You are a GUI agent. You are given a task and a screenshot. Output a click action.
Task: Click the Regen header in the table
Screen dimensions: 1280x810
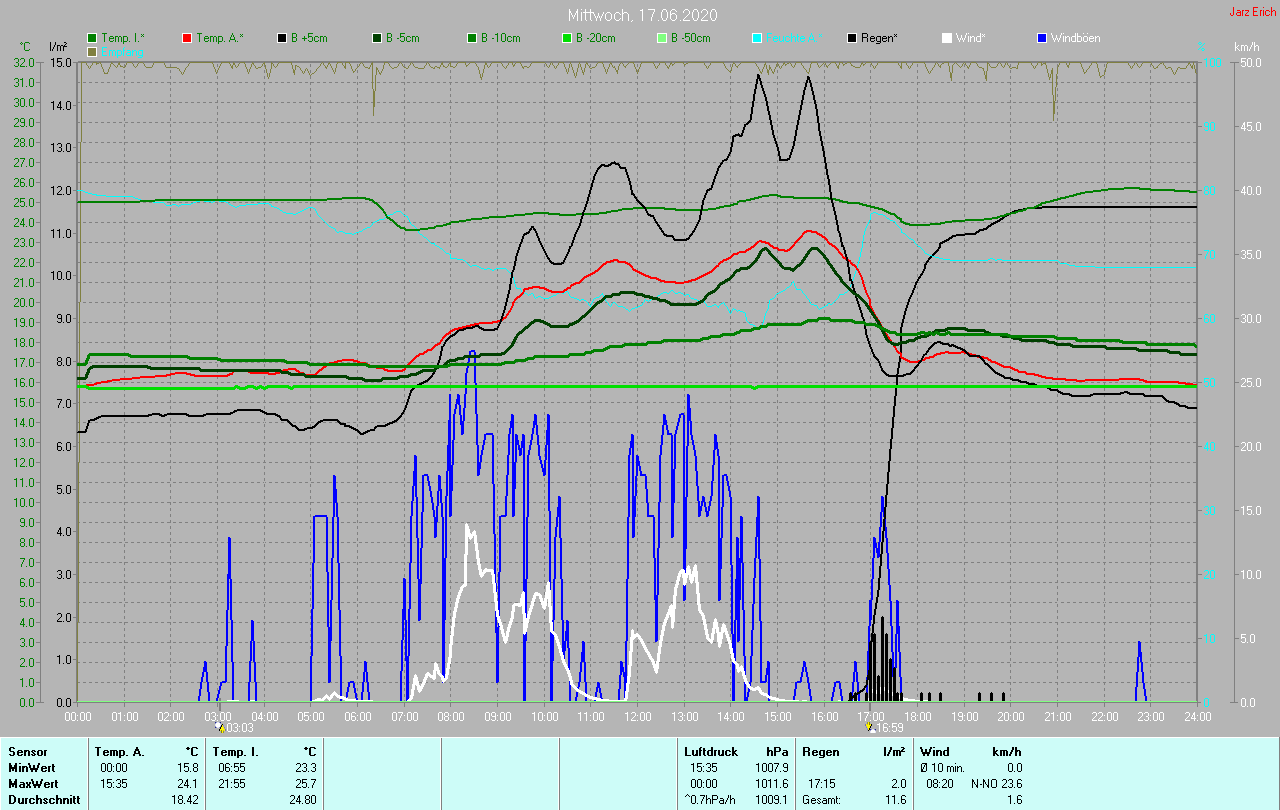(821, 751)
